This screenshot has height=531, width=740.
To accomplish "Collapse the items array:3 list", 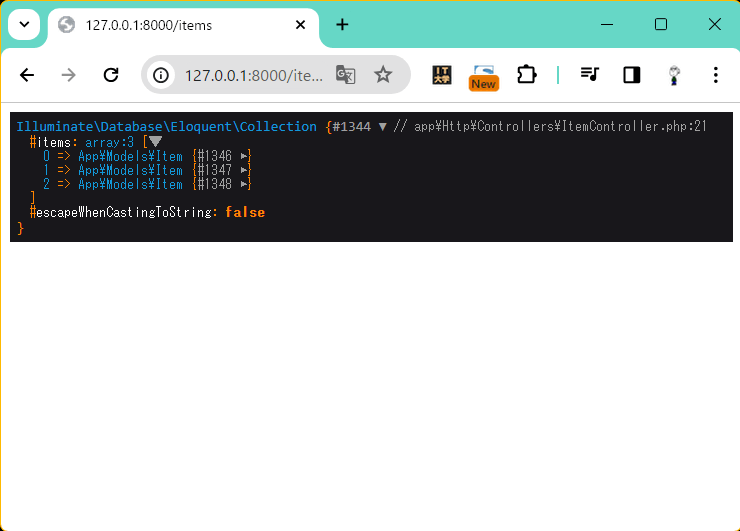I will pyautogui.click(x=155, y=141).
